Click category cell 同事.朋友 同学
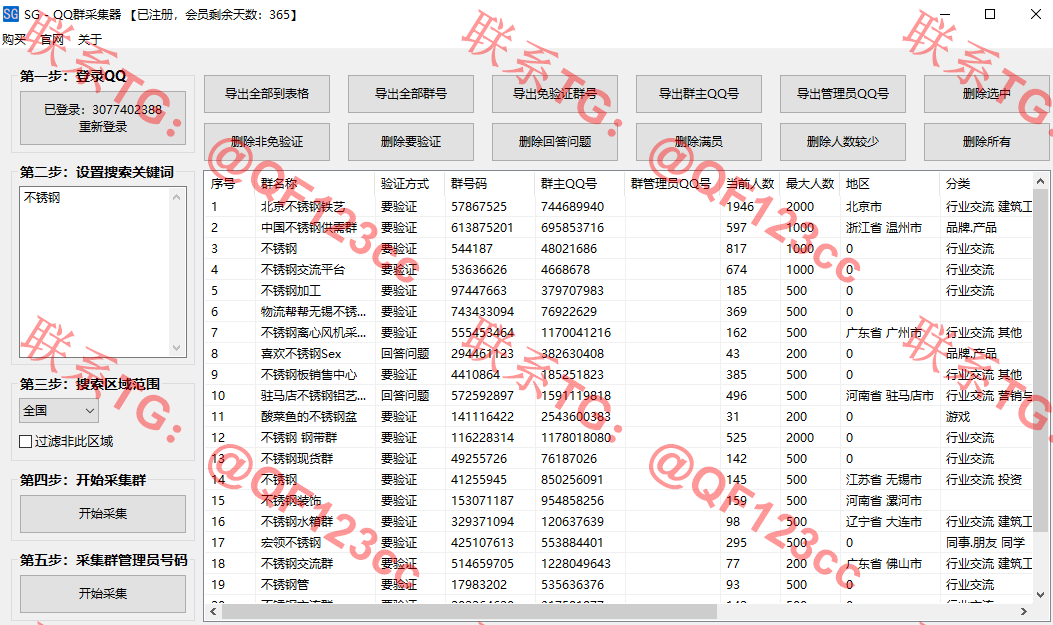 tap(985, 542)
